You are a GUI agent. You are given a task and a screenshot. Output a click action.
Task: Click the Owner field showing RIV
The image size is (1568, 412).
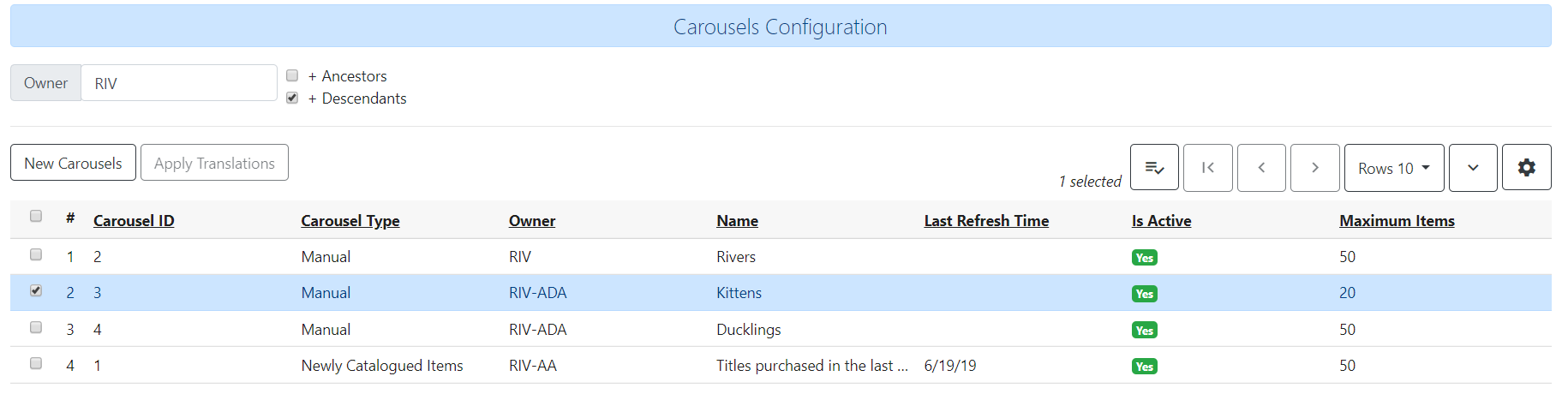[178, 83]
